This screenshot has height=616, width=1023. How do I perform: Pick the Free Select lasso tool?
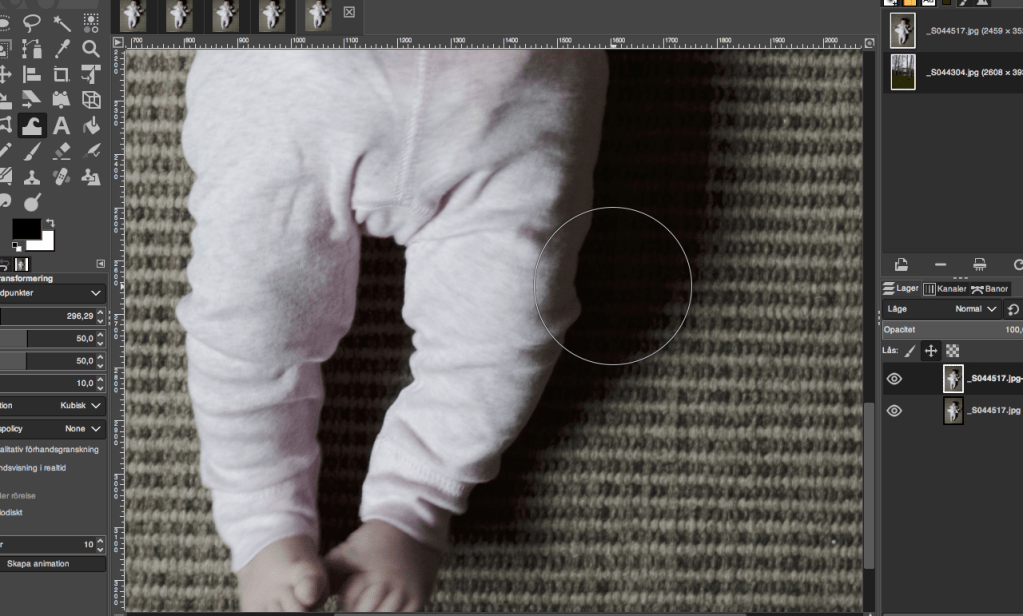pyautogui.click(x=32, y=22)
